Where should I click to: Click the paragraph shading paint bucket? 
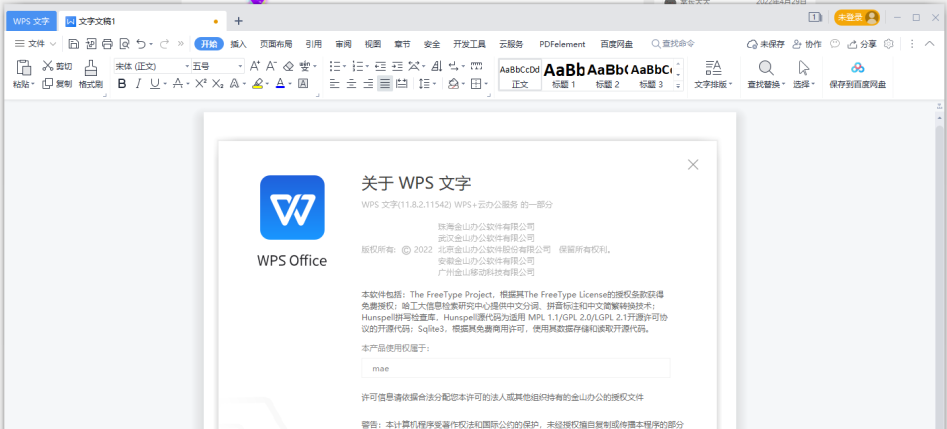454,84
